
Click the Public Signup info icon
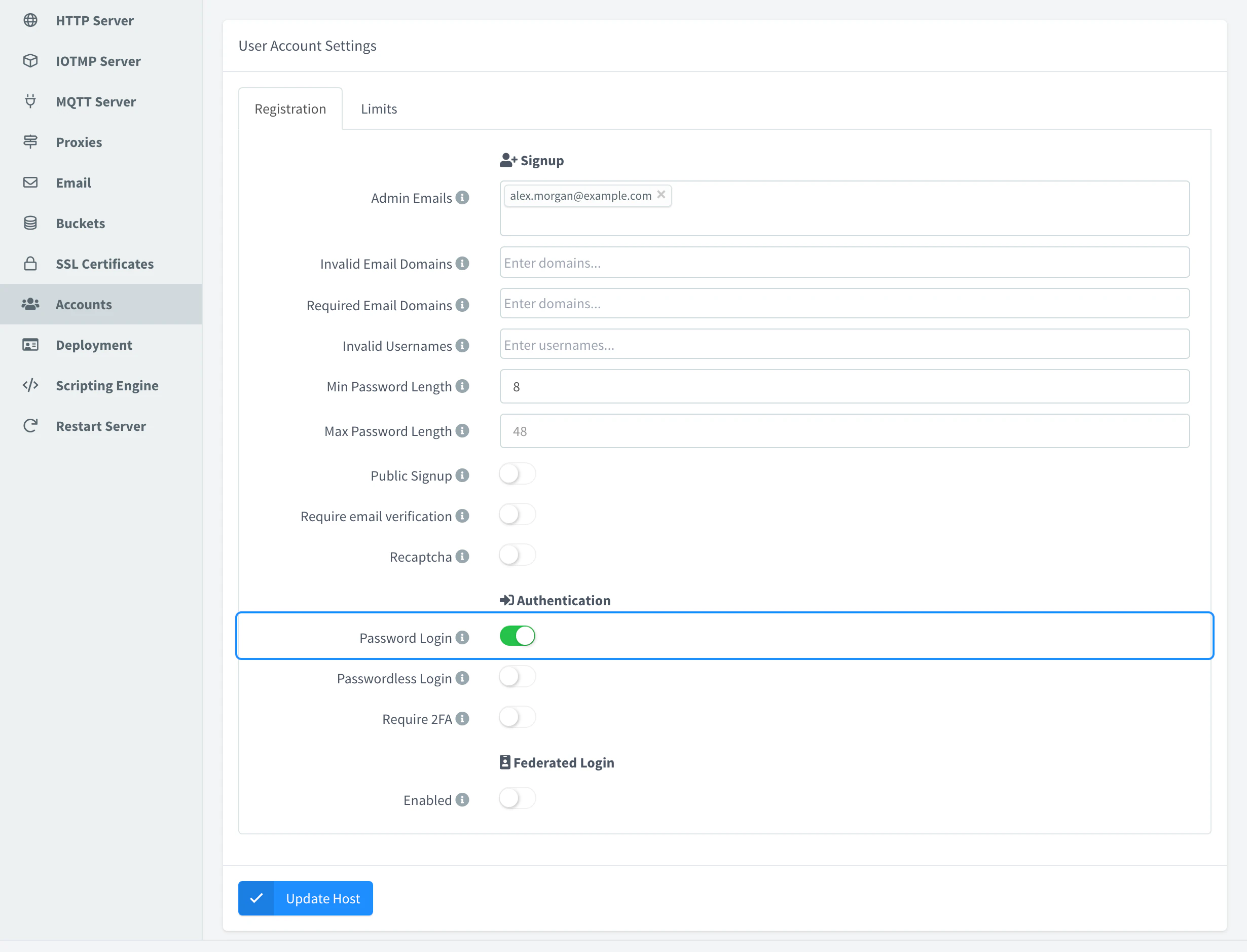[x=462, y=475]
